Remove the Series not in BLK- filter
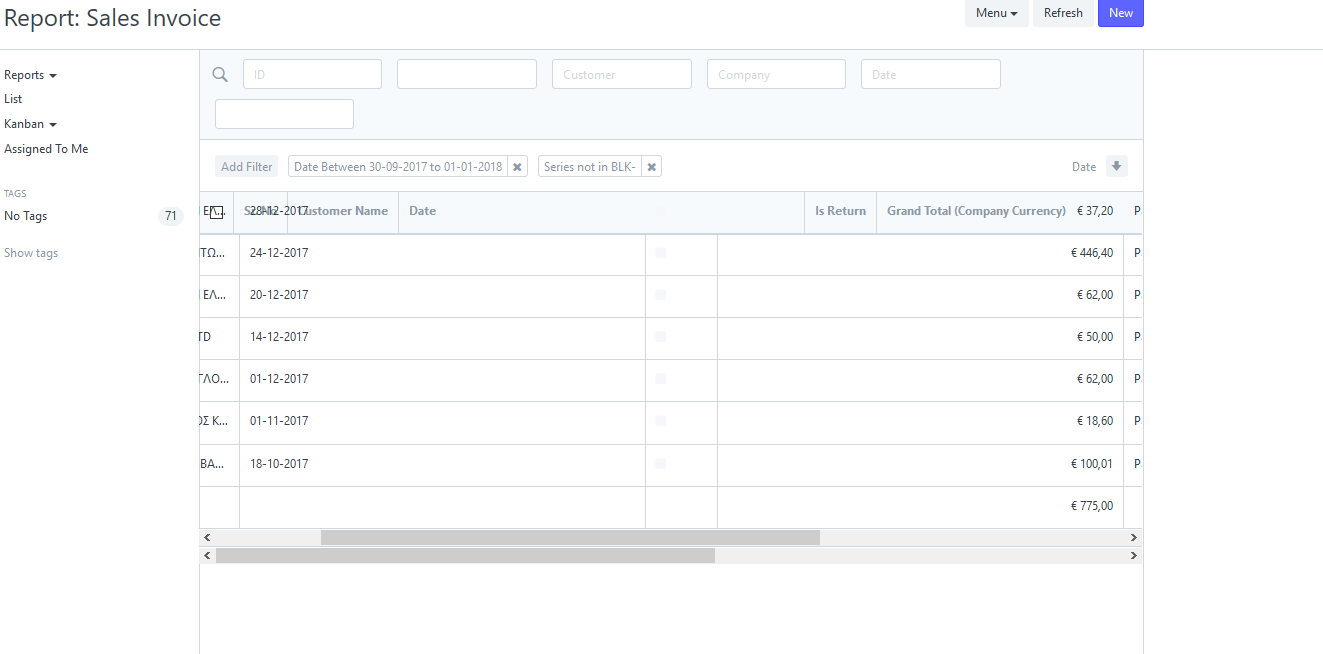The height and width of the screenshot is (654, 1323). [651, 166]
